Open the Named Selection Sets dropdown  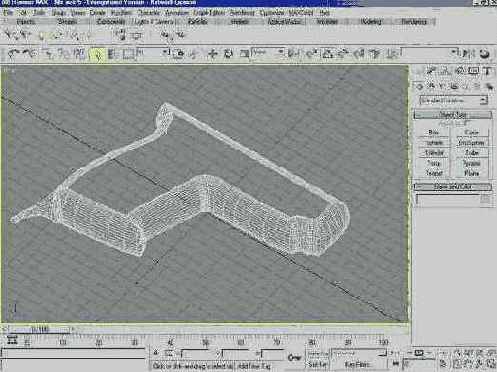pos(429,53)
